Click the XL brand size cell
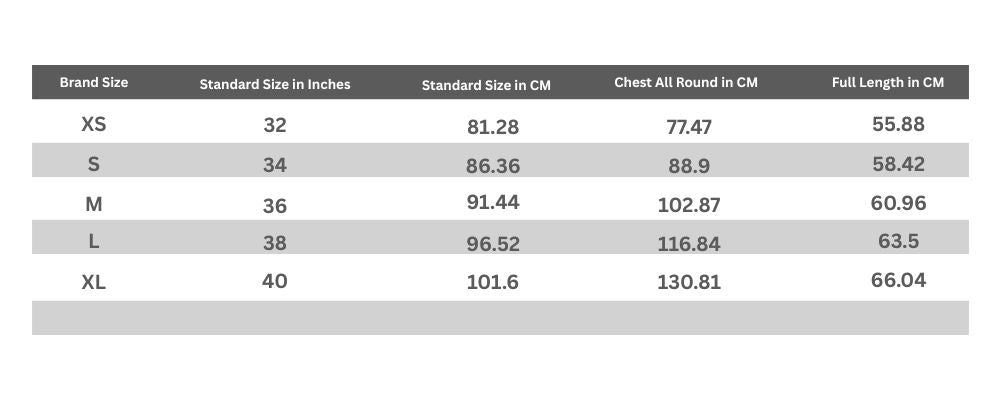1000x400 pixels. point(94,283)
